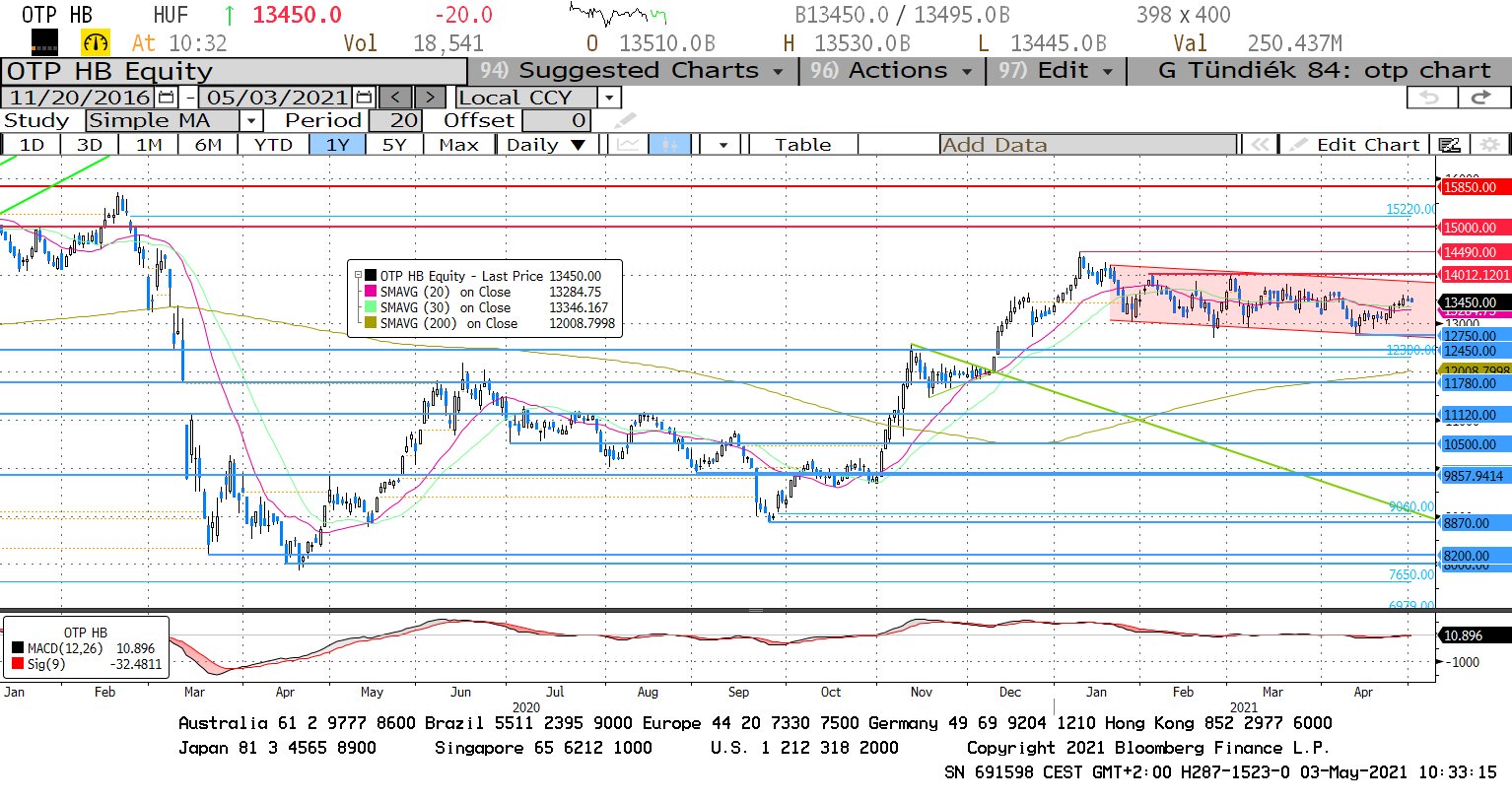Viewport: 1512px width, 801px height.
Task: Click the 15000.00 price level label
Action: pyautogui.click(x=1474, y=228)
